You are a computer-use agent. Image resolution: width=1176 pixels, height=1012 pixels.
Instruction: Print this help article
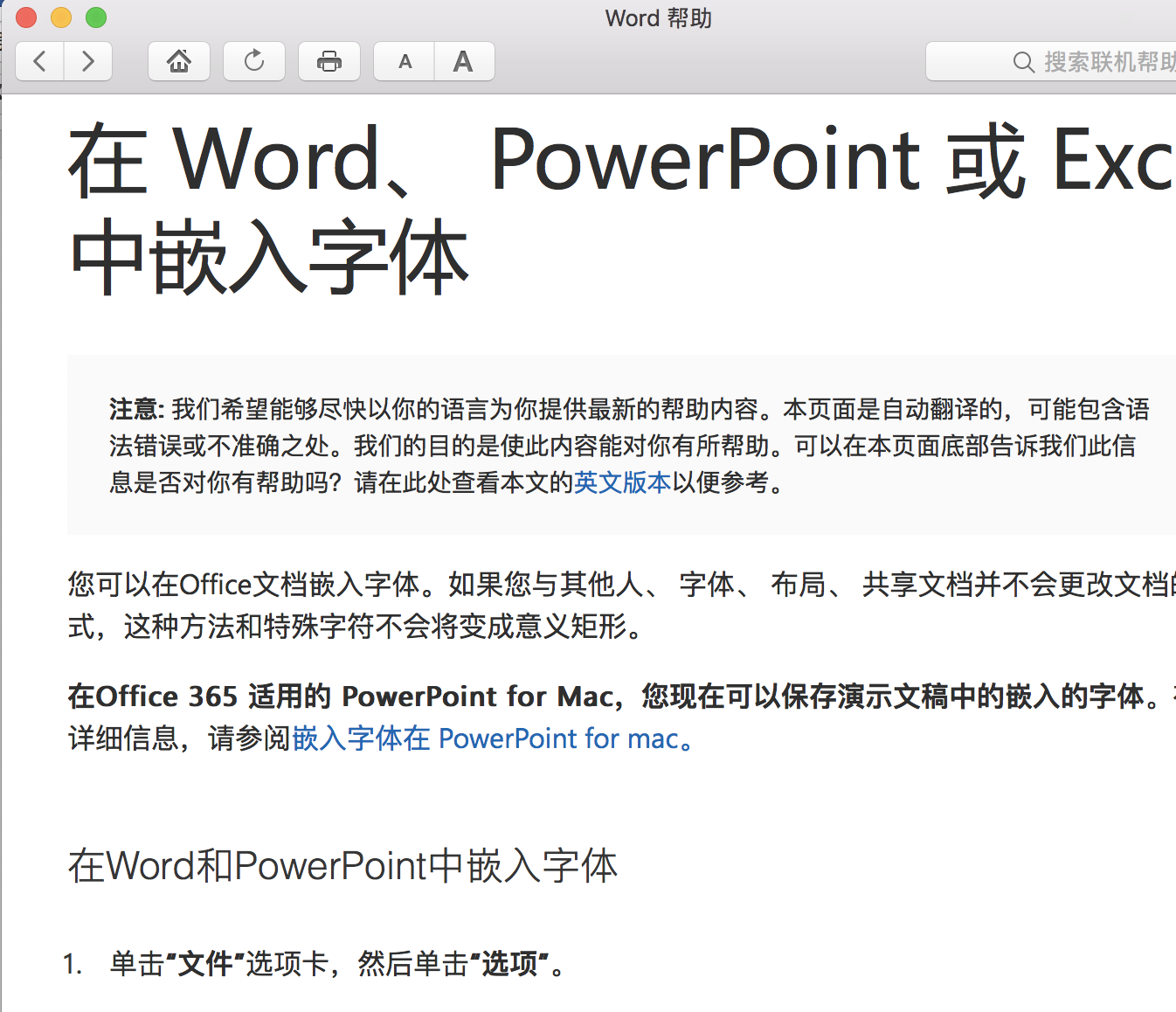pyautogui.click(x=329, y=61)
